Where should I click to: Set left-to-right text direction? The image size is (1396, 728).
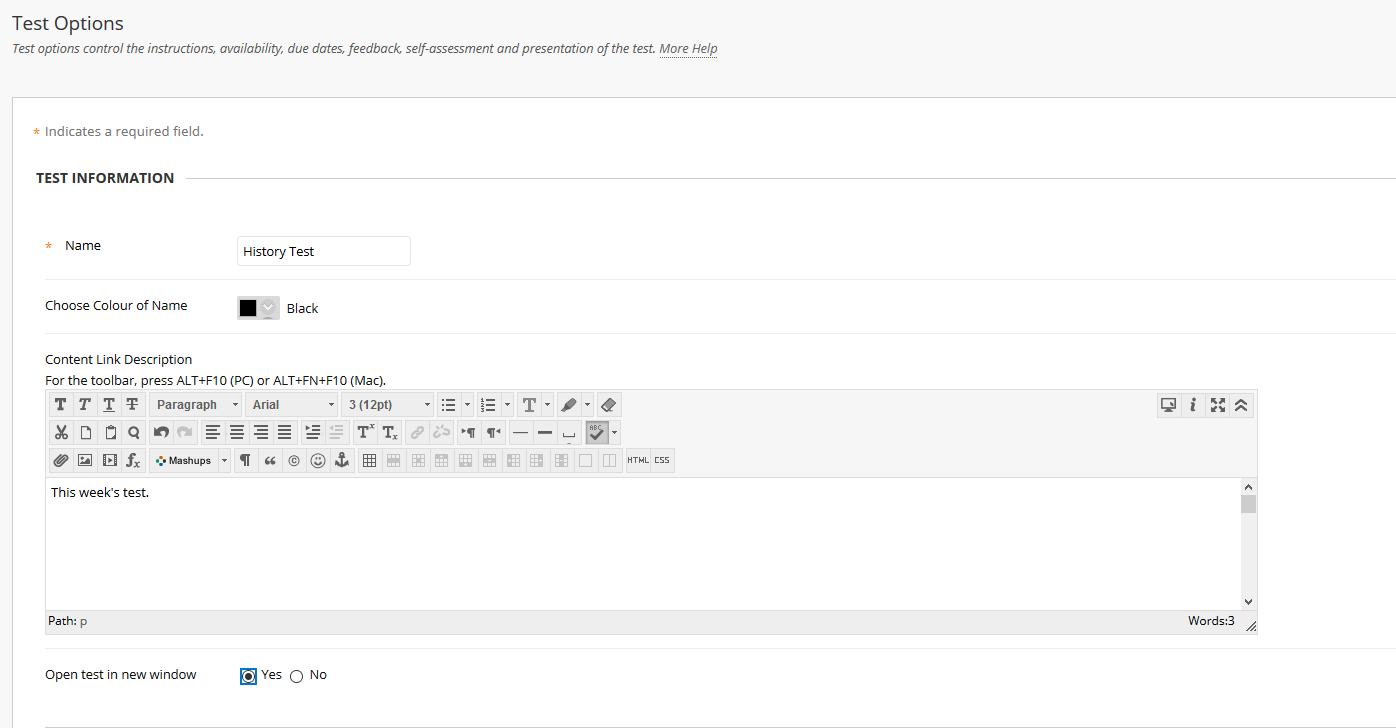[x=468, y=433]
